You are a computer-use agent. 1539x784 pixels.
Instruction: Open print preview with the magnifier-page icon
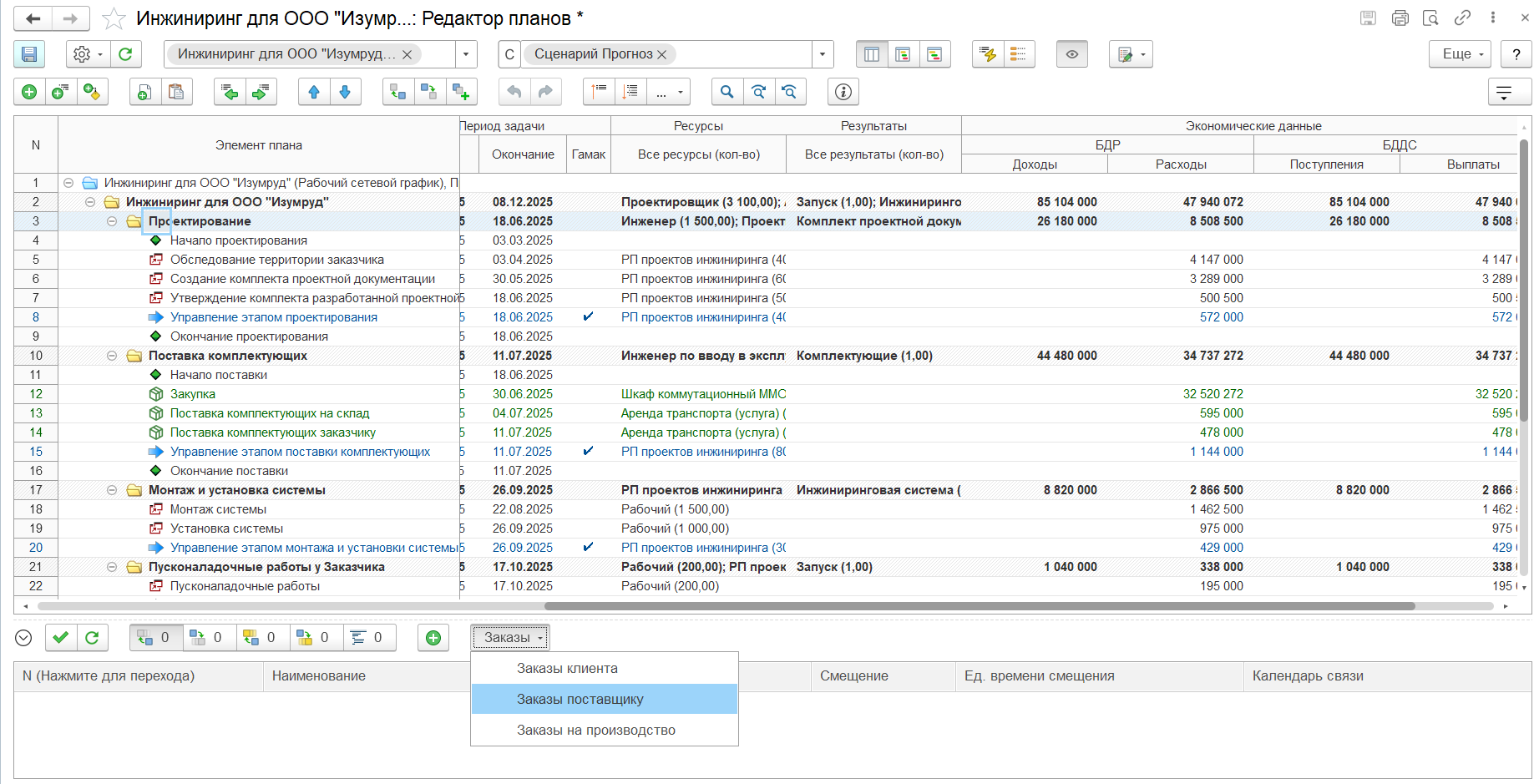(x=1430, y=18)
